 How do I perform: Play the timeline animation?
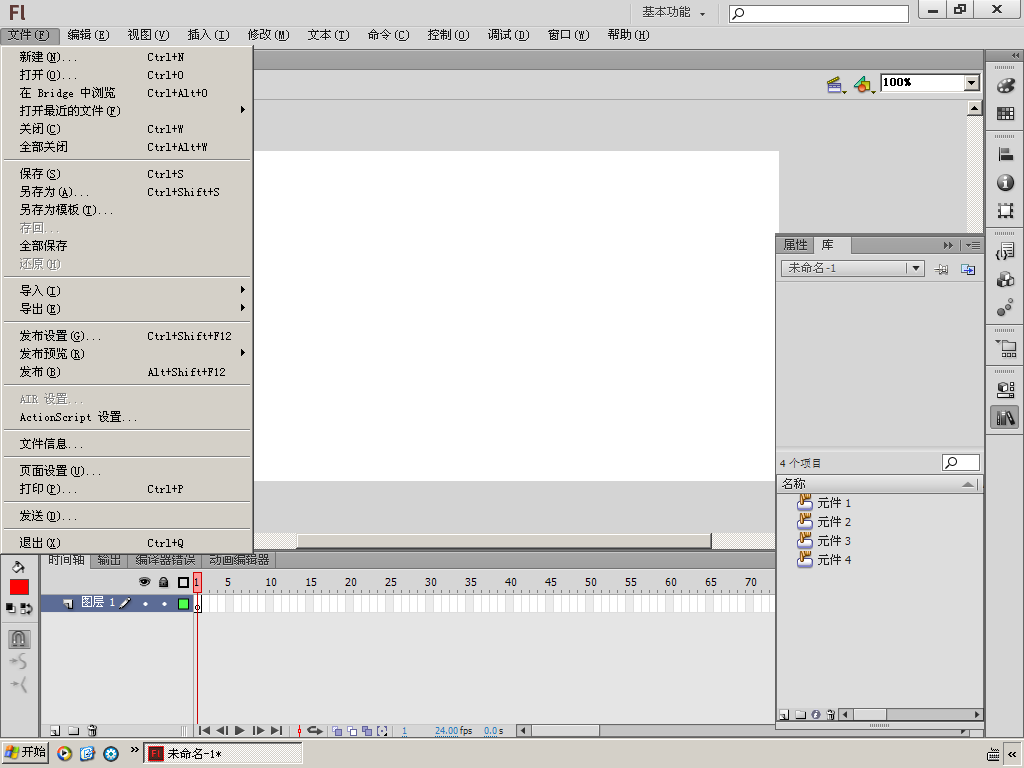point(240,731)
